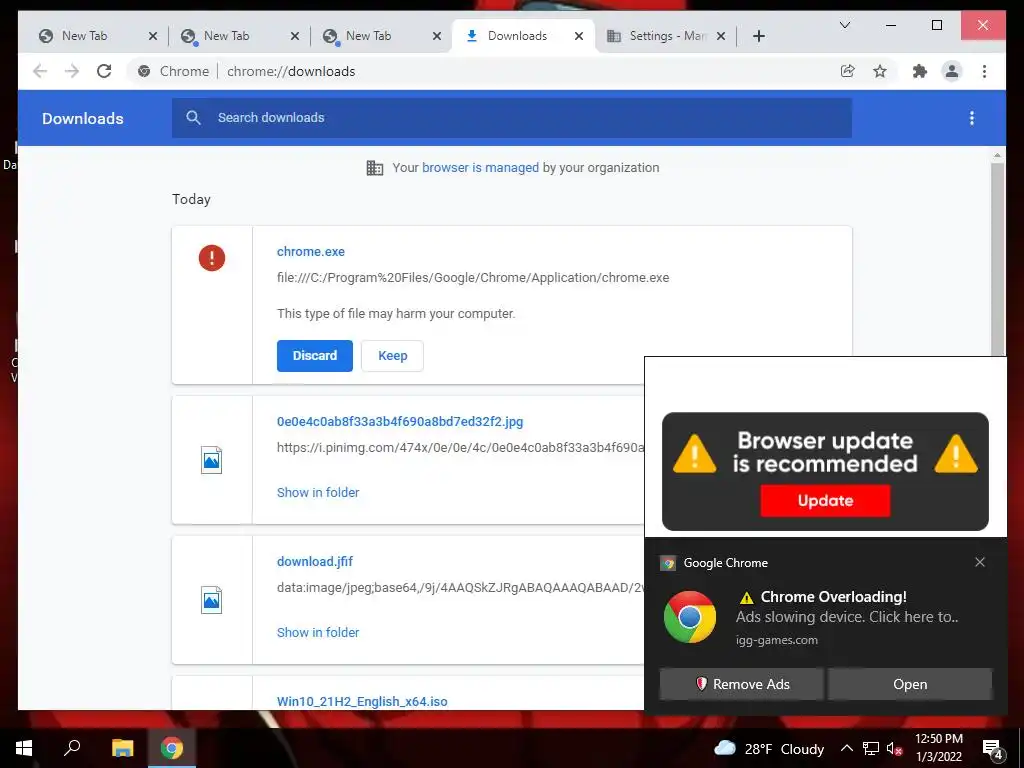This screenshot has width=1024, height=768.
Task: Dismiss the Google Chrome notification
Action: [980, 562]
